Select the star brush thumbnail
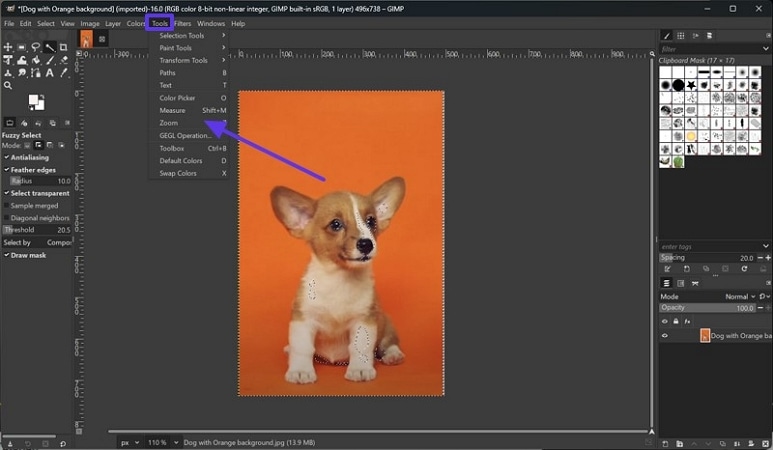Viewport: 773px width, 450px height. pos(691,85)
